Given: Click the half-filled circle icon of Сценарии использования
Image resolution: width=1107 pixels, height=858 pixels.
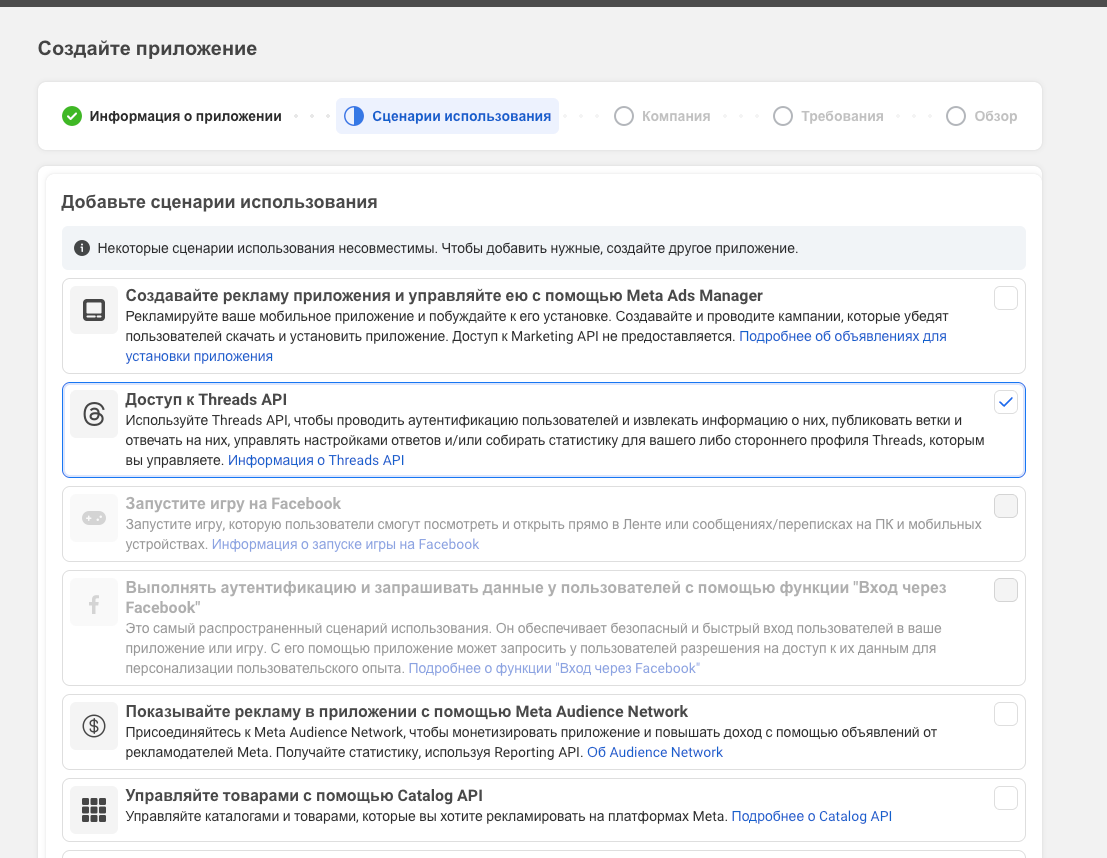Looking at the screenshot, I should tap(354, 116).
